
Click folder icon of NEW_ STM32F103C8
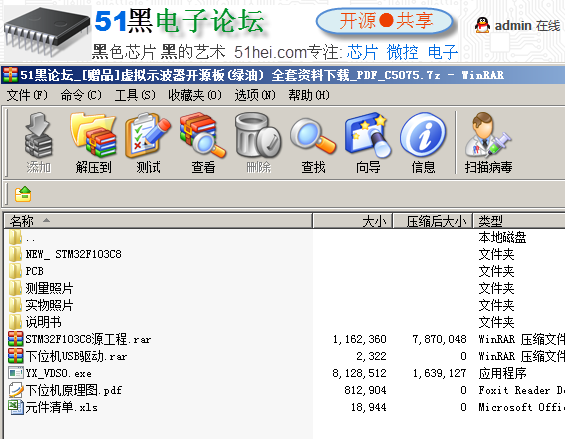click(15, 254)
